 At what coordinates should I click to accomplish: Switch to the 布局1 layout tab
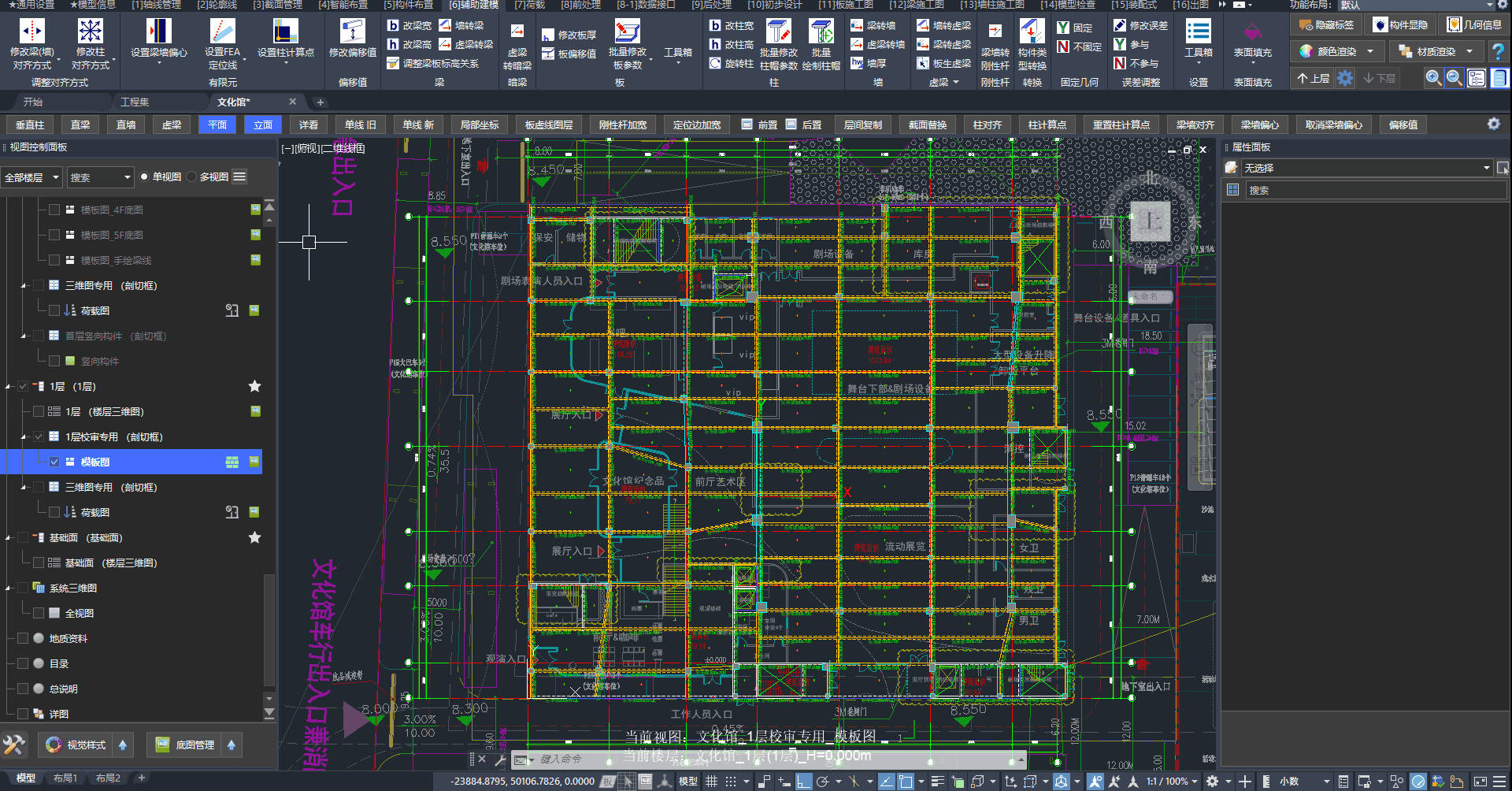pyautogui.click(x=65, y=778)
